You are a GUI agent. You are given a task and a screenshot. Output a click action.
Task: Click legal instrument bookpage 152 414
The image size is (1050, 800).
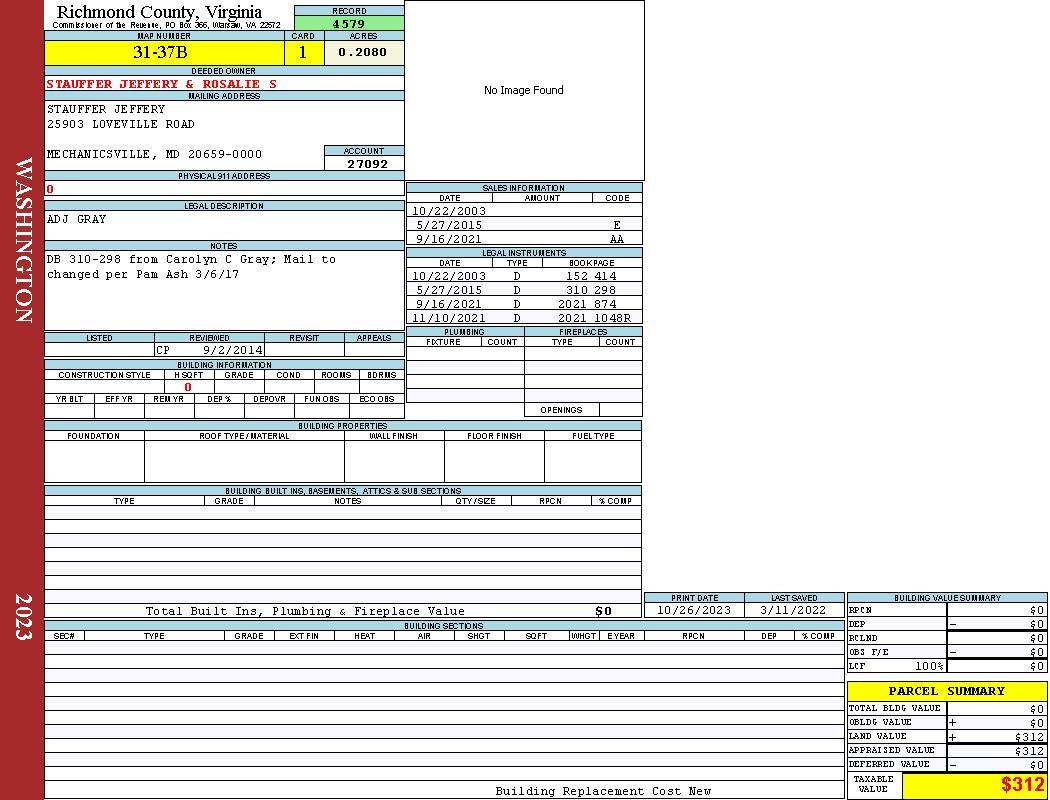[591, 276]
